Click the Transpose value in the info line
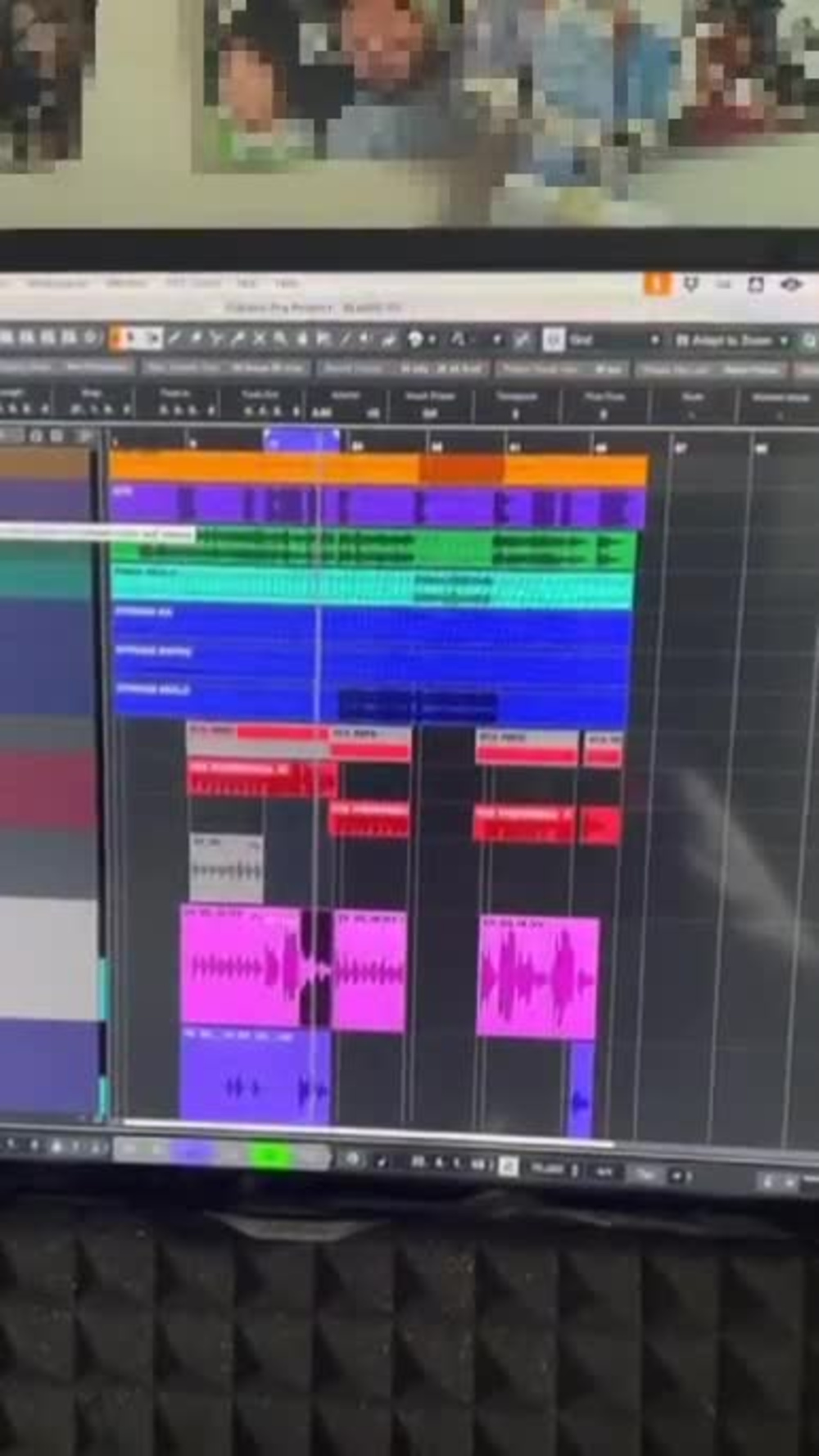 tap(516, 414)
